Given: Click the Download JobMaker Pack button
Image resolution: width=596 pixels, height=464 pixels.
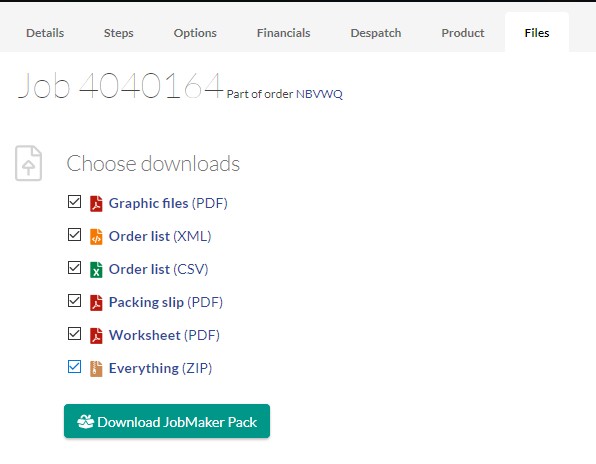Looking at the screenshot, I should point(167,421).
